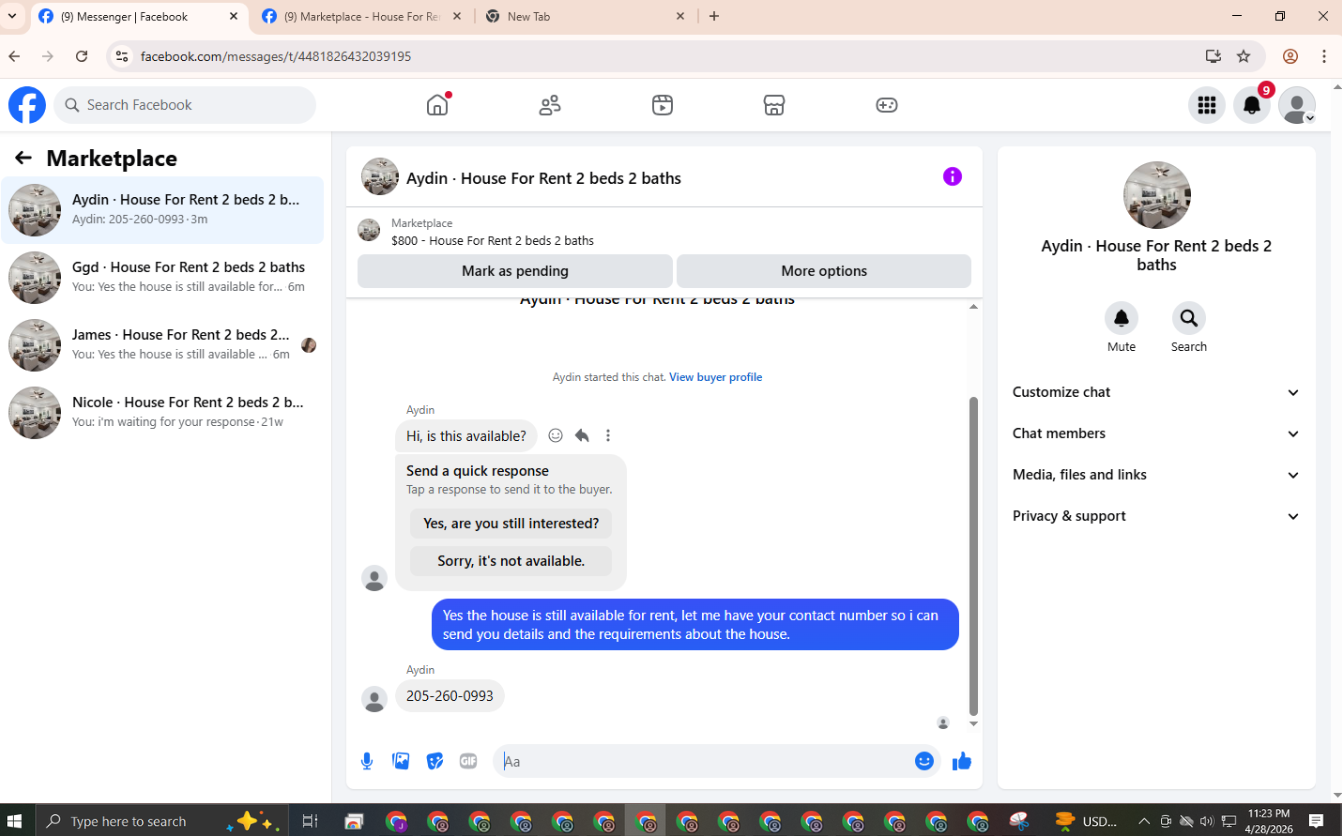Reply to "Hi, is this available?" message
The height and width of the screenshot is (836, 1342).
pyautogui.click(x=582, y=435)
